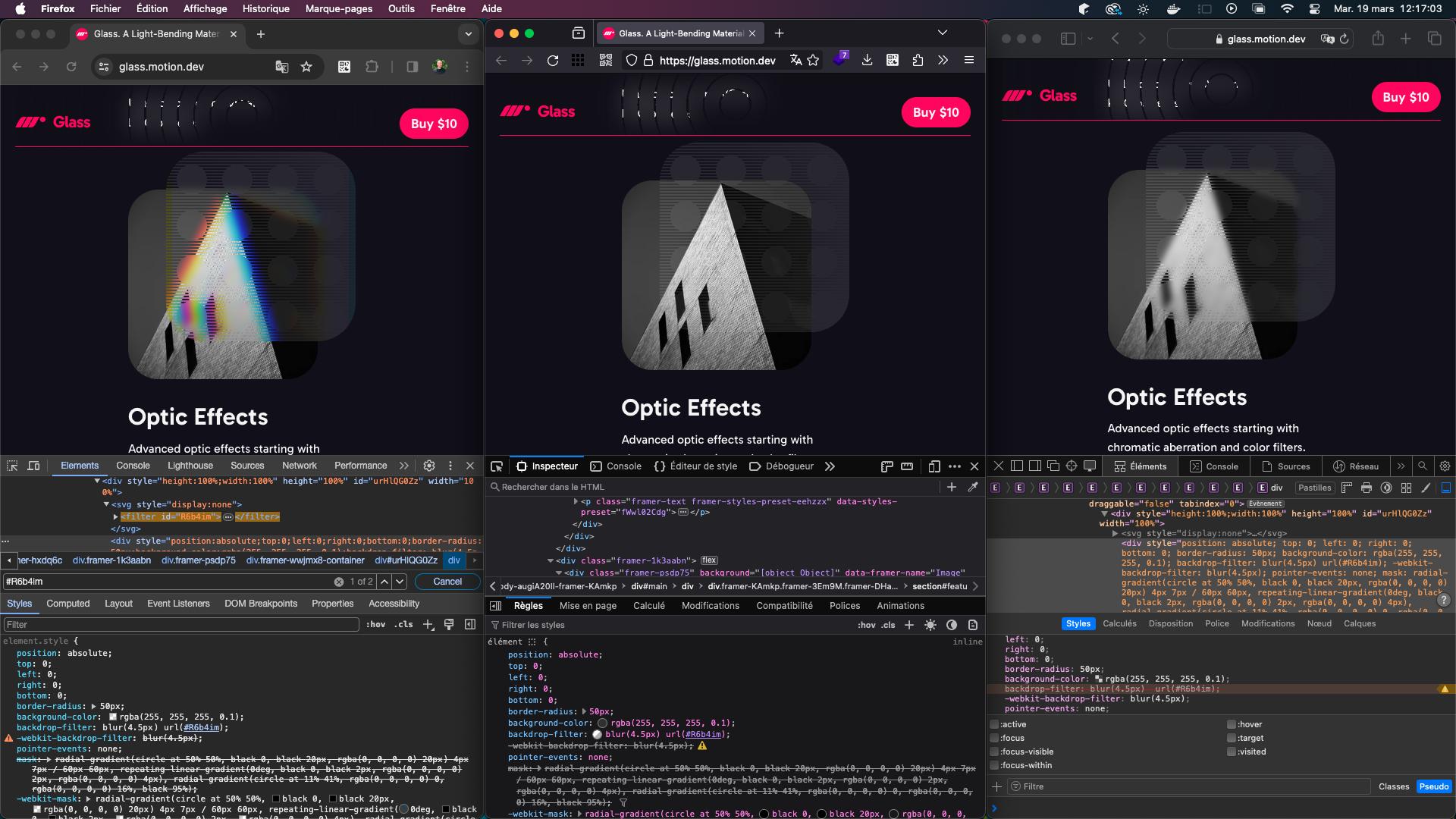
Task: Click the print styles icon in Safari Elements toolbar
Action: click(1367, 488)
